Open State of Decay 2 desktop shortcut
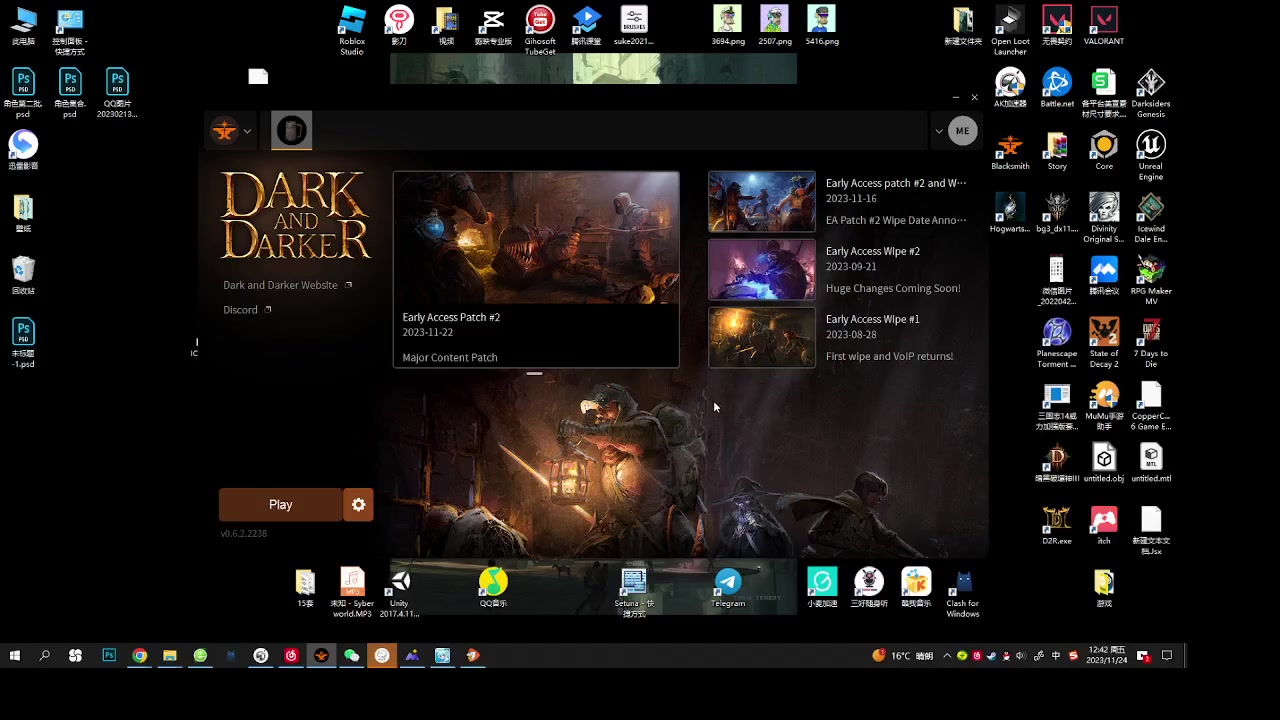The width and height of the screenshot is (1280, 720). [1104, 343]
